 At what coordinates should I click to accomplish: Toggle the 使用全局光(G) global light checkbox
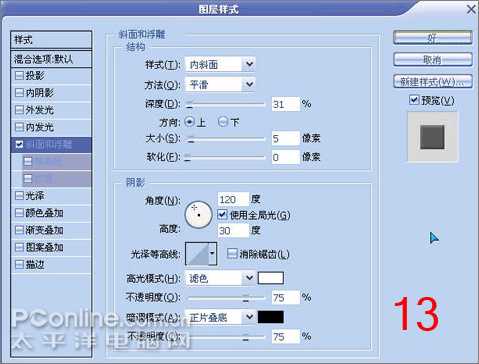click(x=222, y=214)
